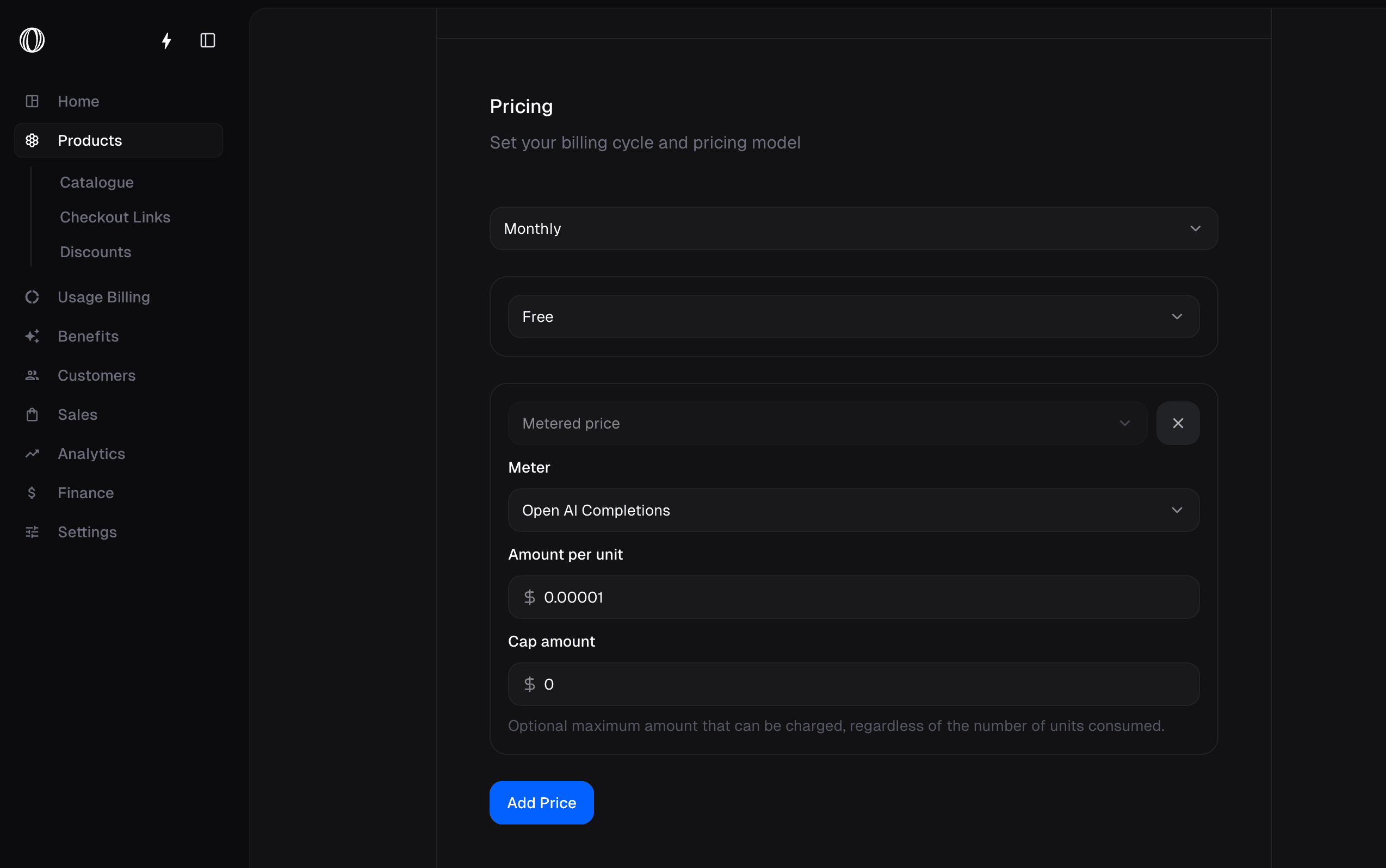This screenshot has width=1386, height=868.
Task: Click the Add Price button
Action: point(541,803)
